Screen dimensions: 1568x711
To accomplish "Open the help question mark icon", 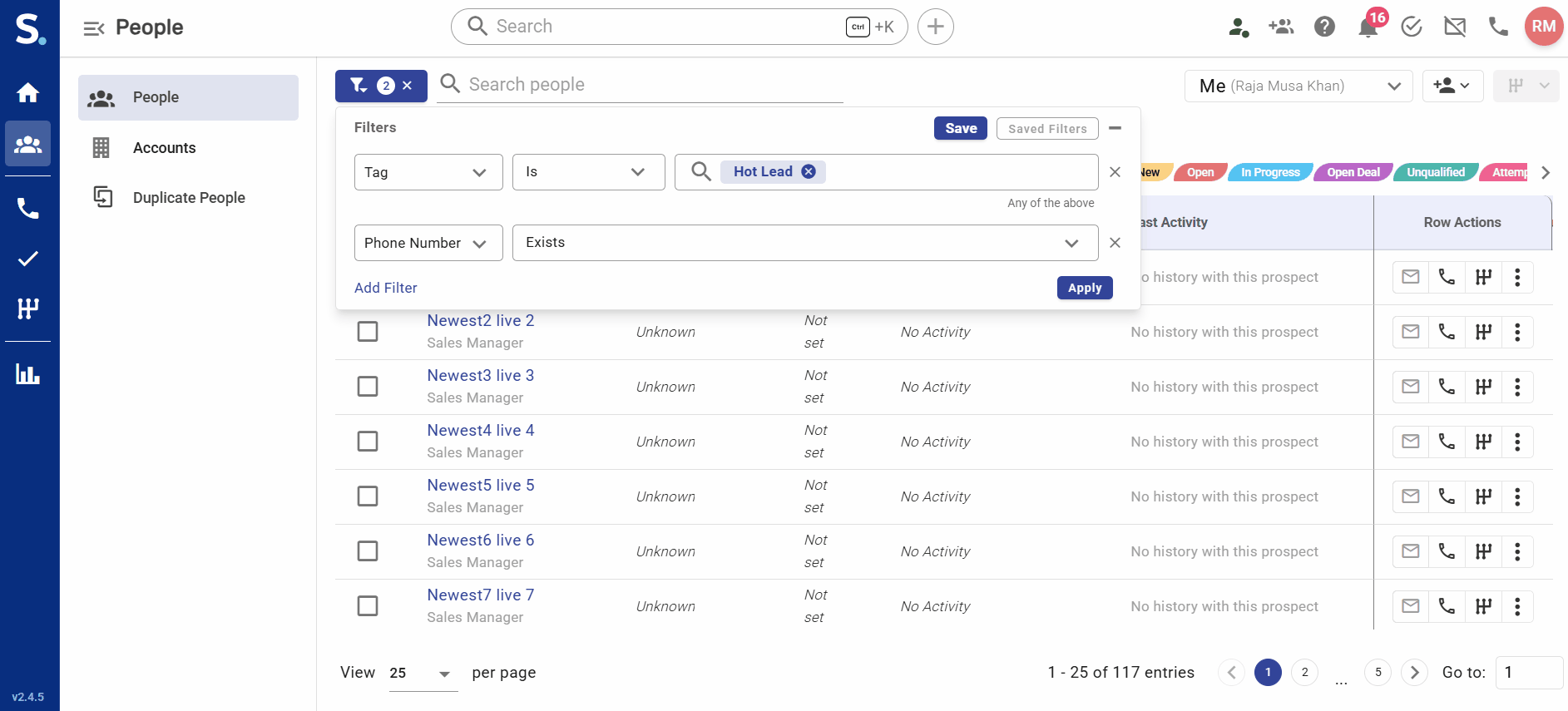I will (1324, 27).
